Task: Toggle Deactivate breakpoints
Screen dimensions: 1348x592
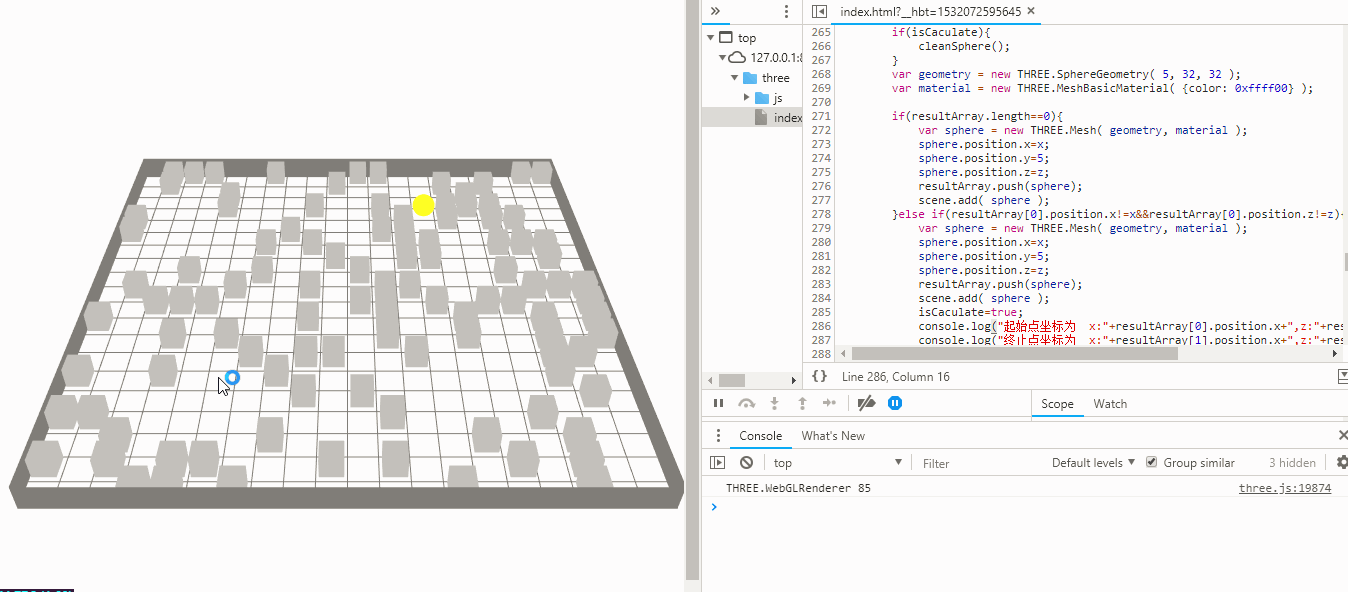Action: pyautogui.click(x=867, y=403)
